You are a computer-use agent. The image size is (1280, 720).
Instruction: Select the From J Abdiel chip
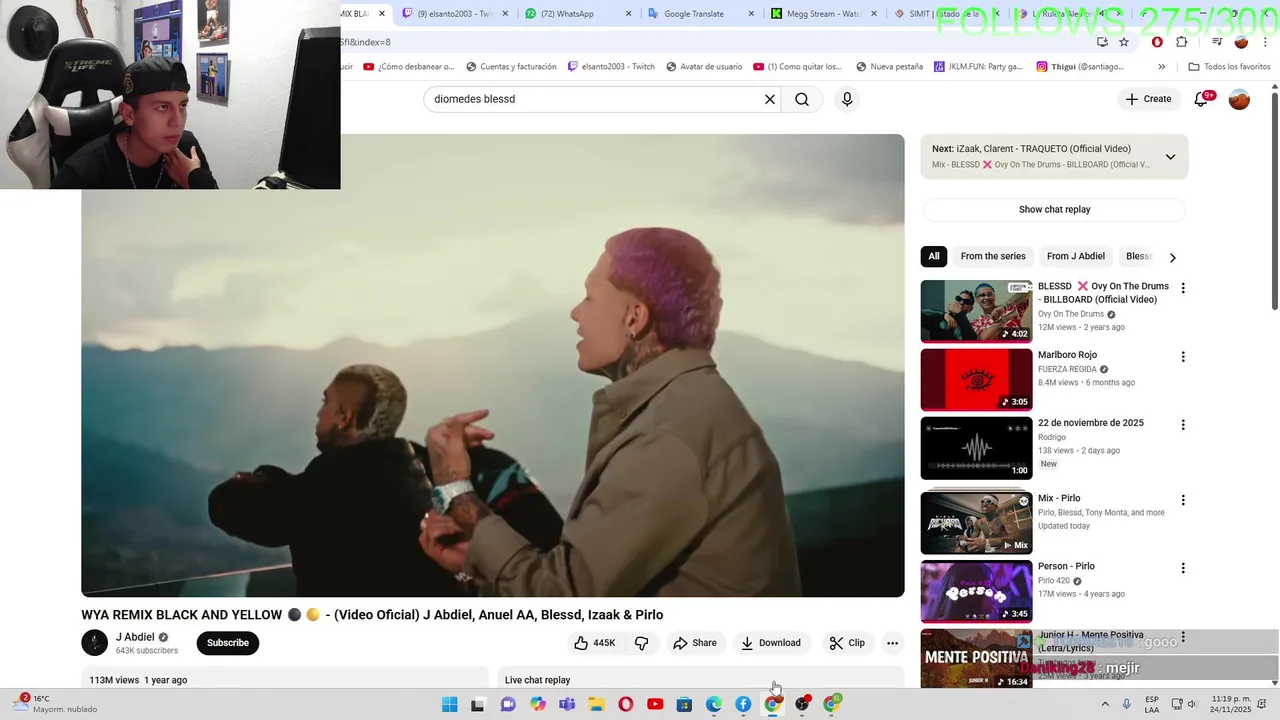tap(1076, 256)
